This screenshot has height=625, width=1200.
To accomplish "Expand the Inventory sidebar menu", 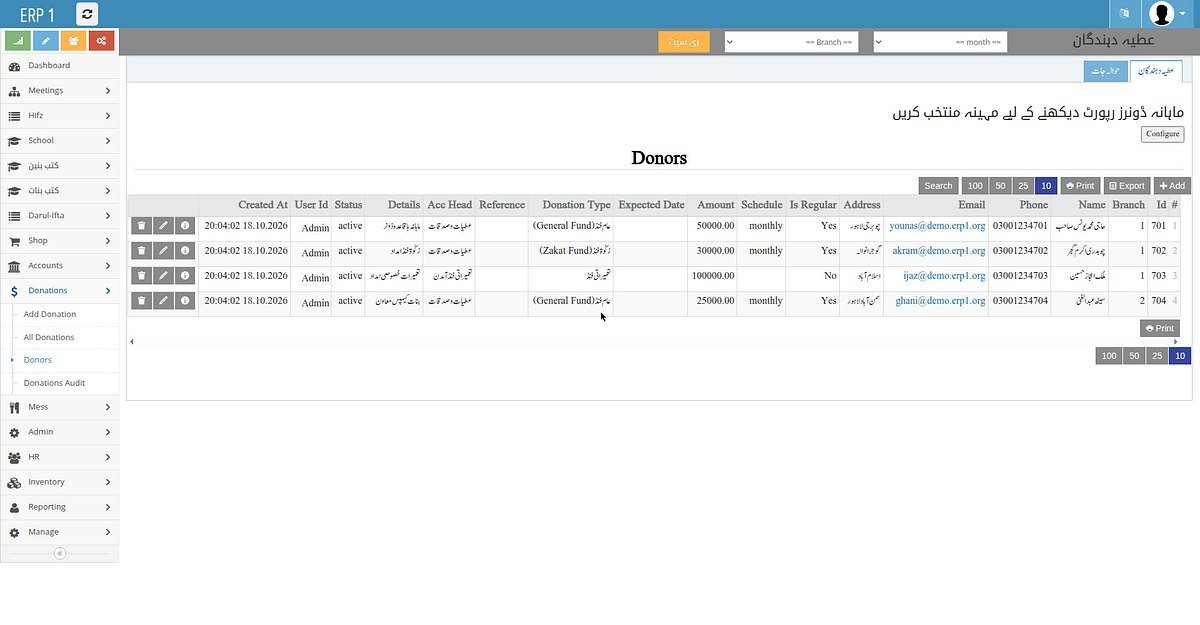I will pyautogui.click(x=59, y=482).
